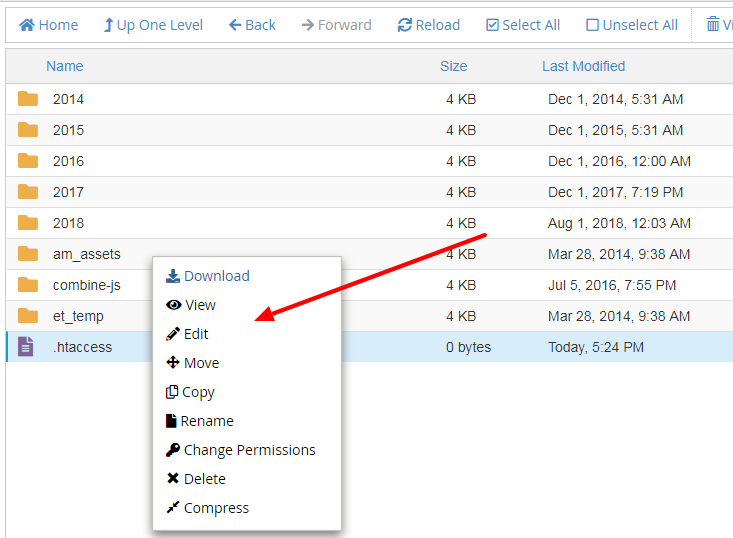Viewport: 733px width, 538px height.
Task: Click the 2017 folder icon
Action: click(28, 192)
